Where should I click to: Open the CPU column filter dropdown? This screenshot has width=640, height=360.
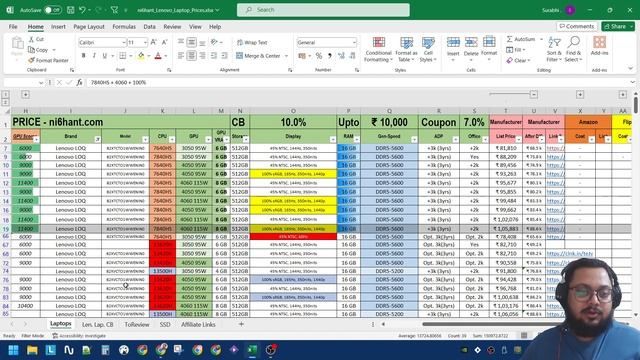pyautogui.click(x=172, y=140)
